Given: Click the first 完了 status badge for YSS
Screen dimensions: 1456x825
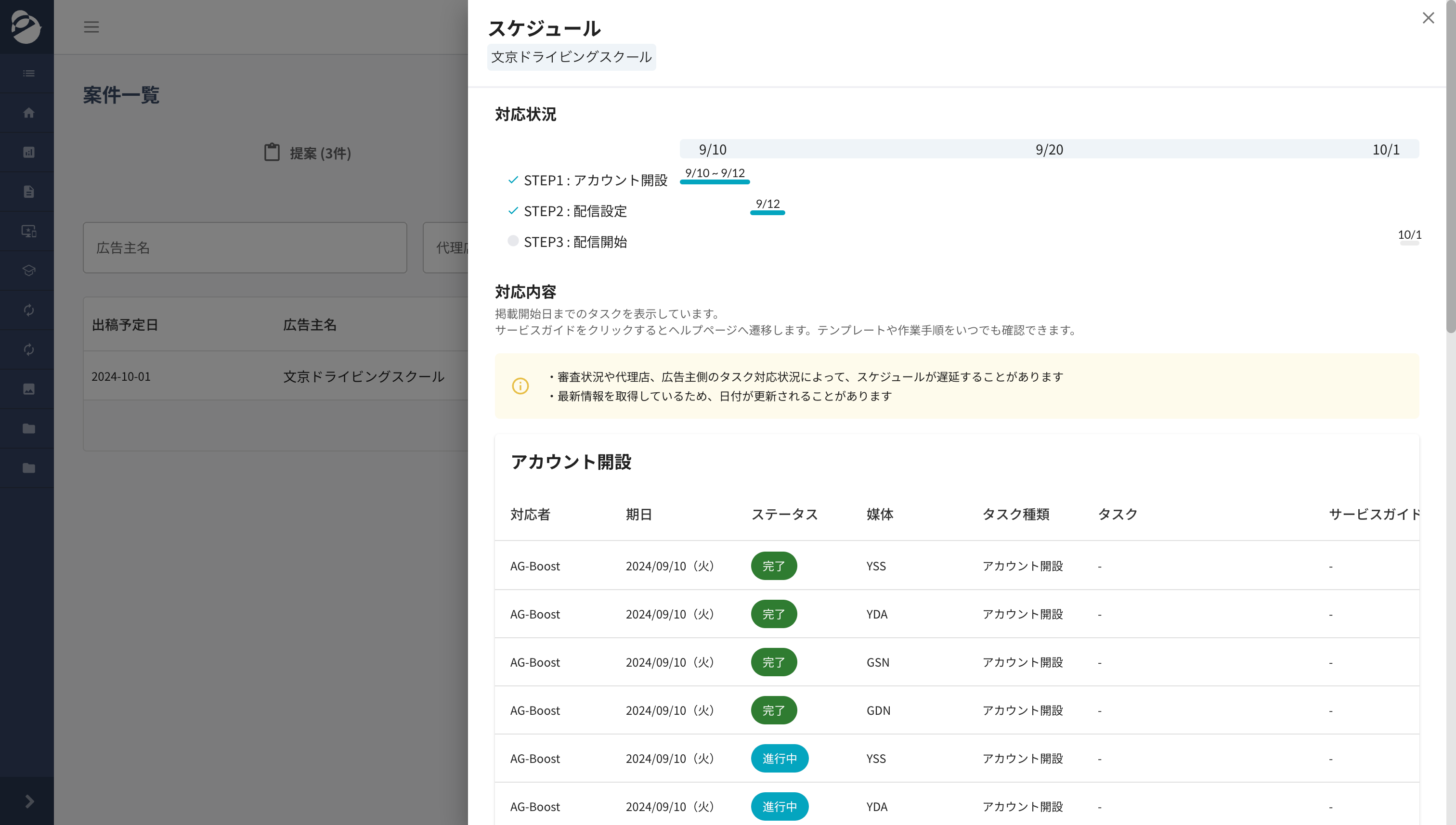Looking at the screenshot, I should pyautogui.click(x=773, y=566).
